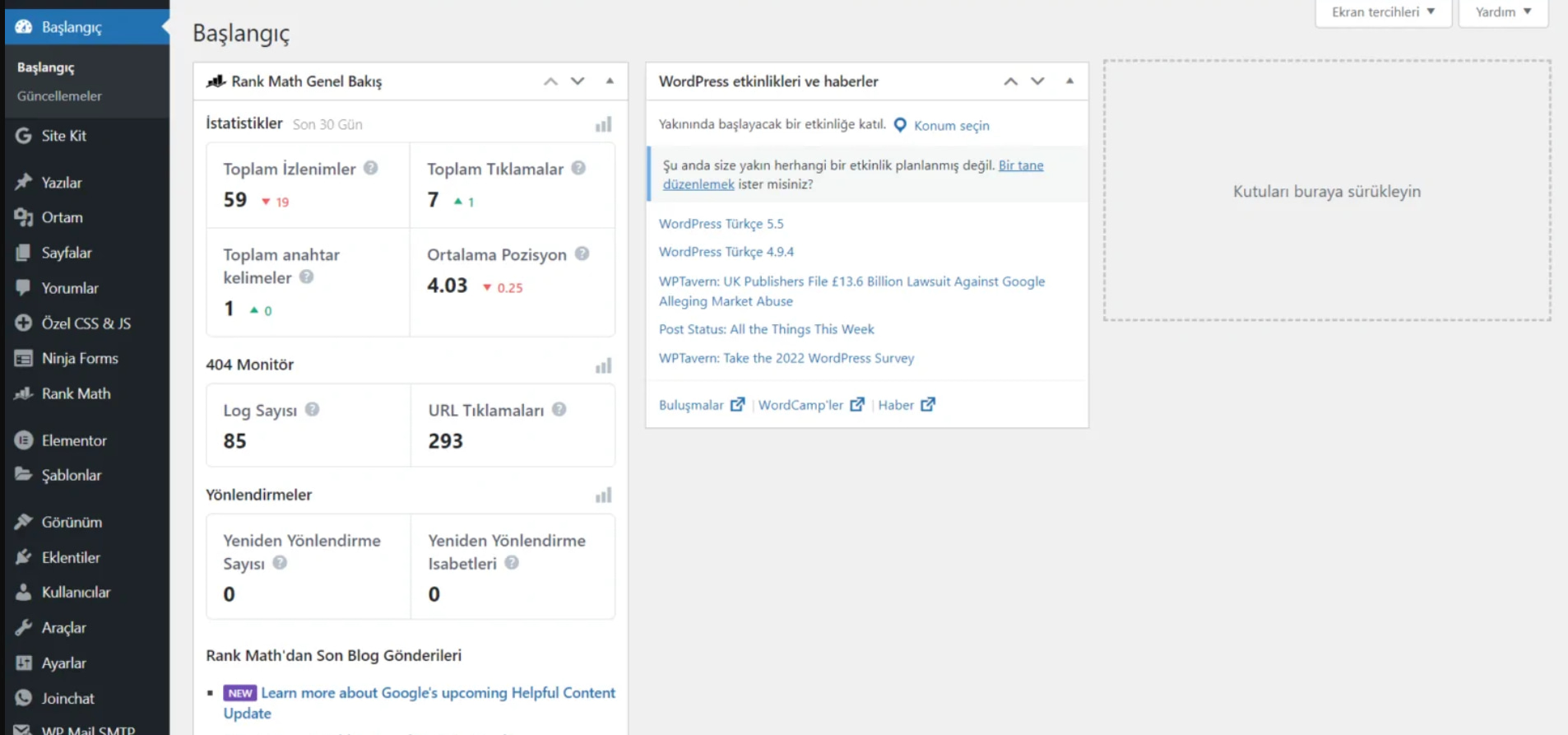Viewport: 1568px width, 735px height.
Task: Click the Joinchat chat icon
Action: [x=24, y=698]
